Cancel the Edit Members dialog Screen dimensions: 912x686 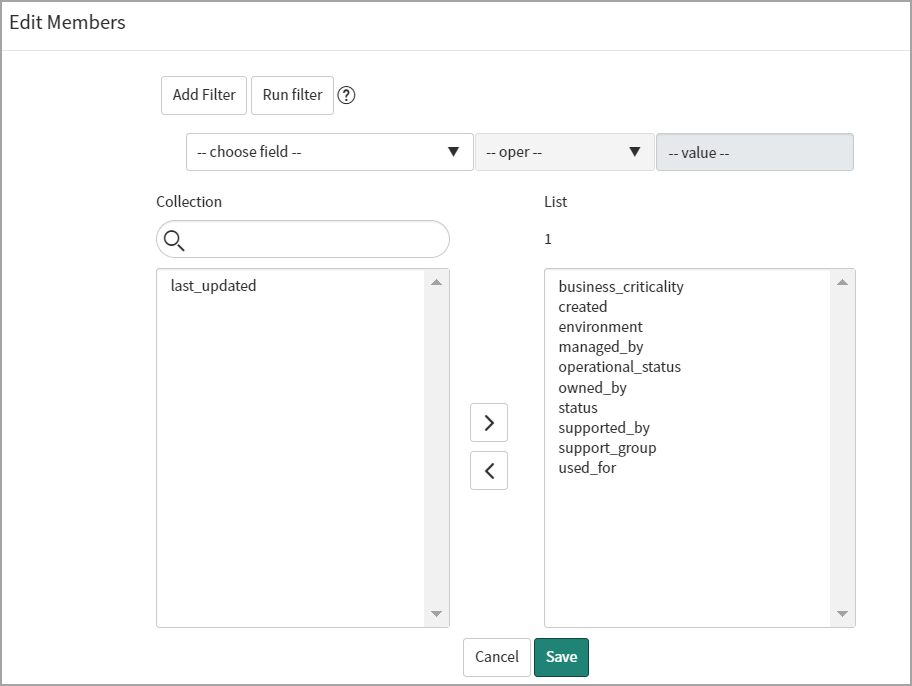click(496, 657)
